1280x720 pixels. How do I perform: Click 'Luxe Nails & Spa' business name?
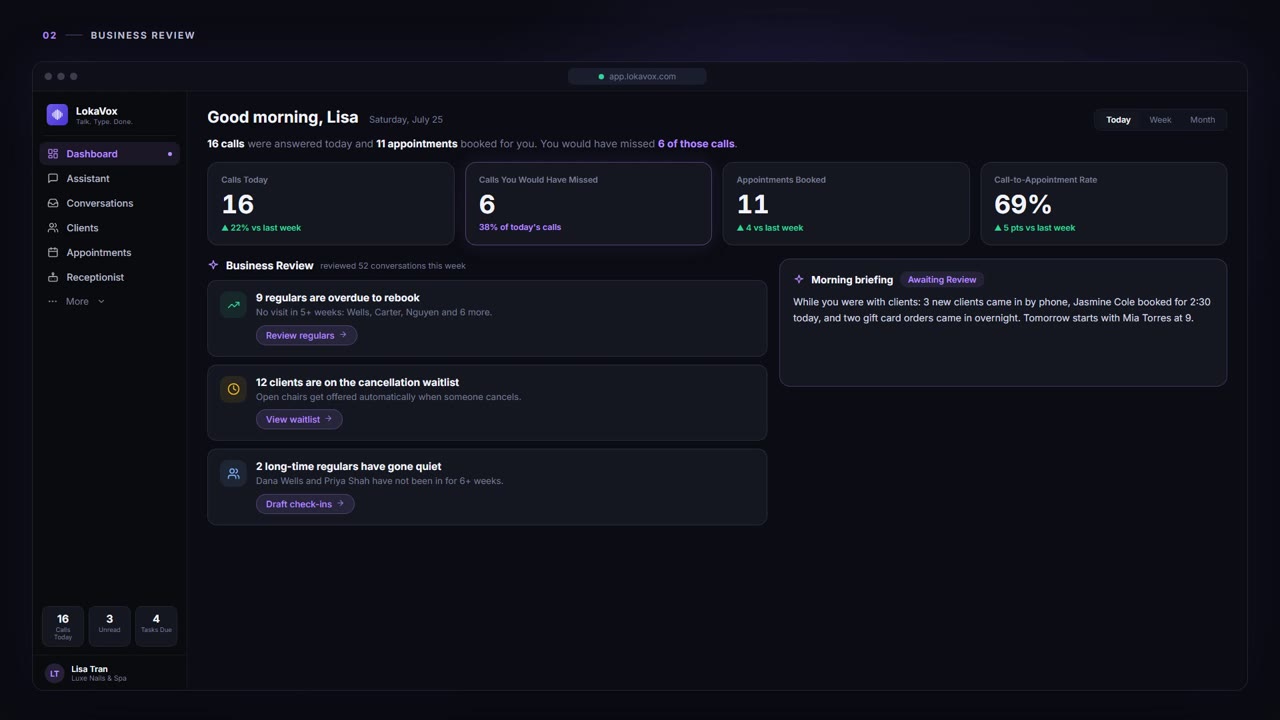point(99,679)
